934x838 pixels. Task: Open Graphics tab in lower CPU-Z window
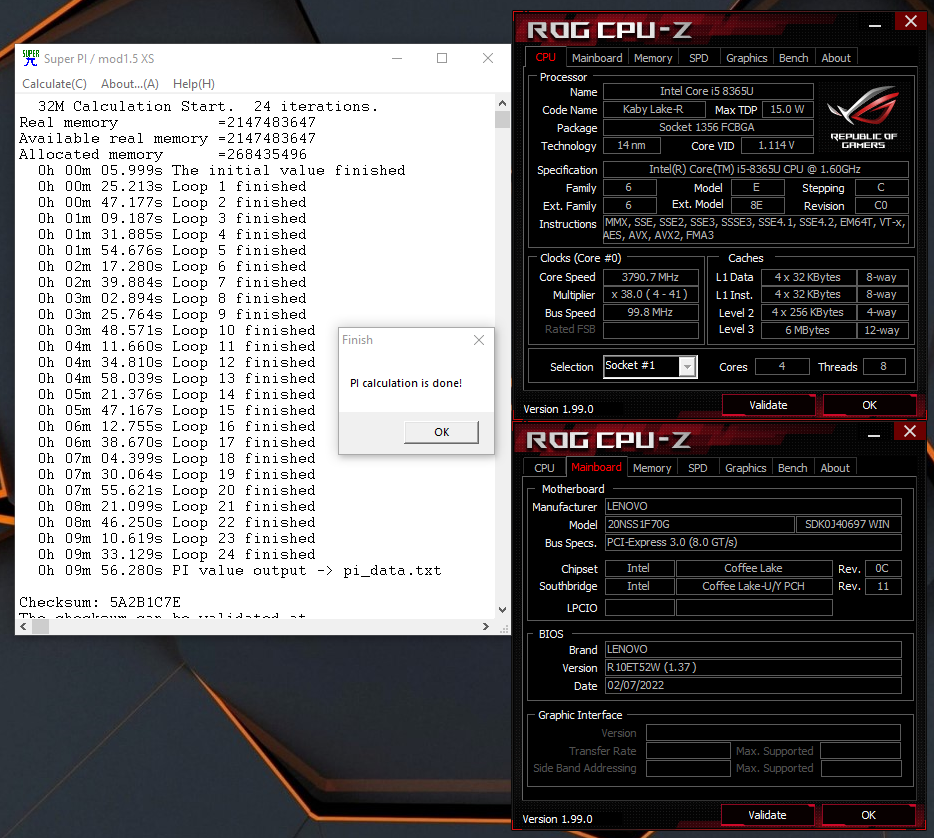[x=745, y=468]
